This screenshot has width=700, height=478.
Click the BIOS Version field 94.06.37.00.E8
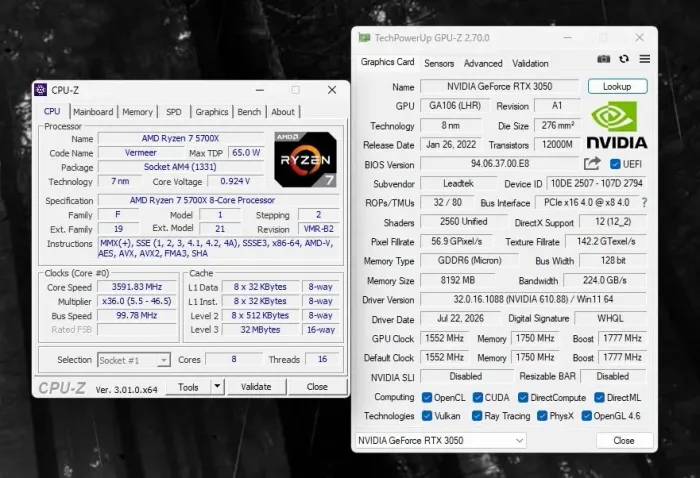click(x=500, y=164)
